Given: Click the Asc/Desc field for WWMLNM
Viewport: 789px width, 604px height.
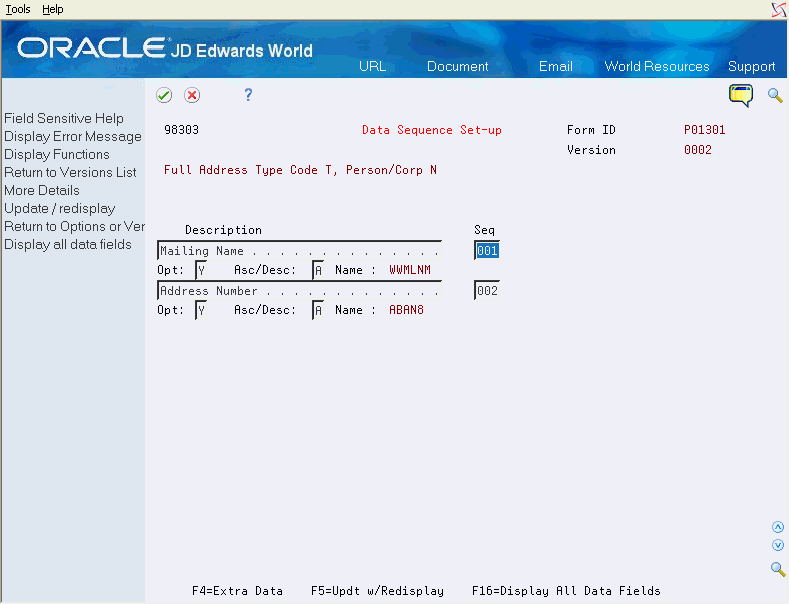Looking at the screenshot, I should click(x=318, y=270).
